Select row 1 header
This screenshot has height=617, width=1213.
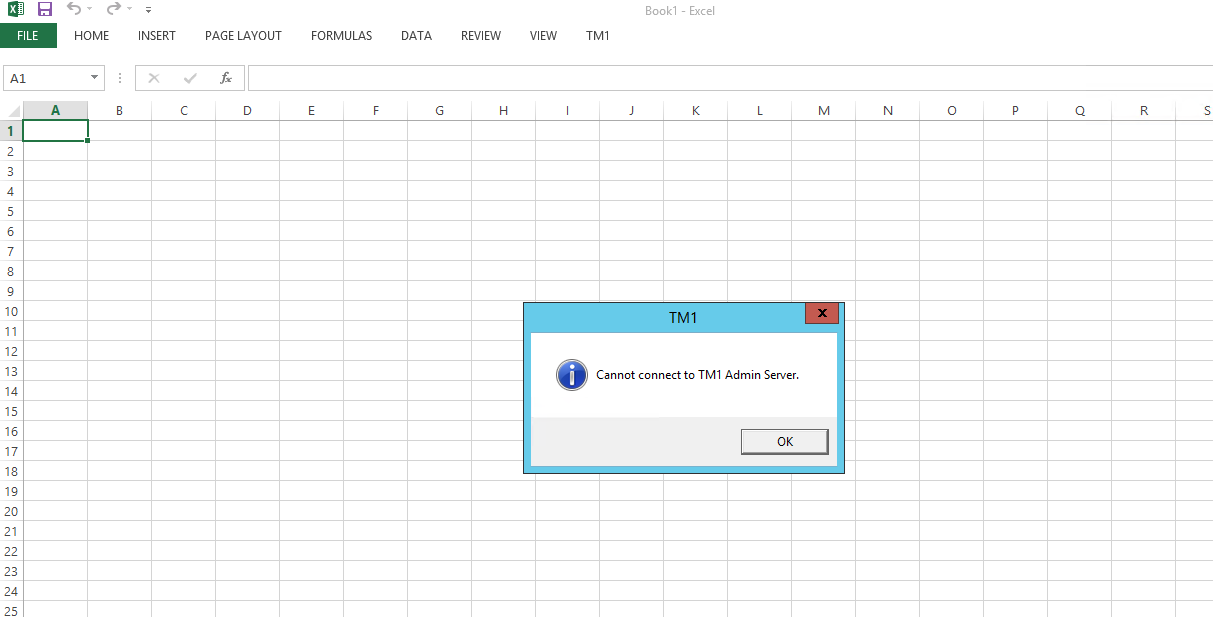point(11,131)
